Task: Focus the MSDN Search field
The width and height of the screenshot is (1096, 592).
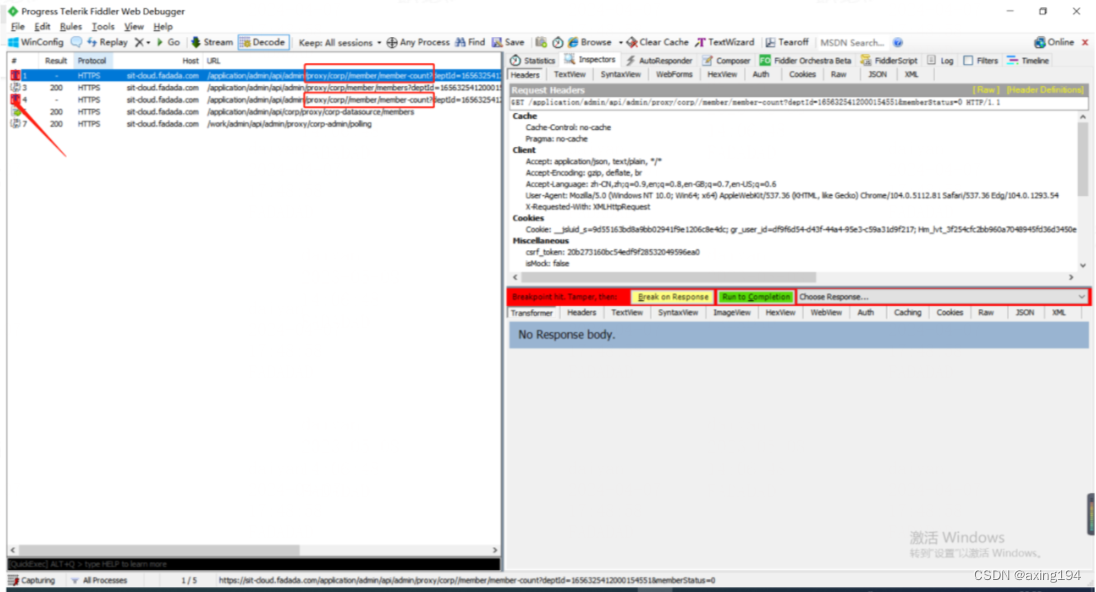Action: 852,43
